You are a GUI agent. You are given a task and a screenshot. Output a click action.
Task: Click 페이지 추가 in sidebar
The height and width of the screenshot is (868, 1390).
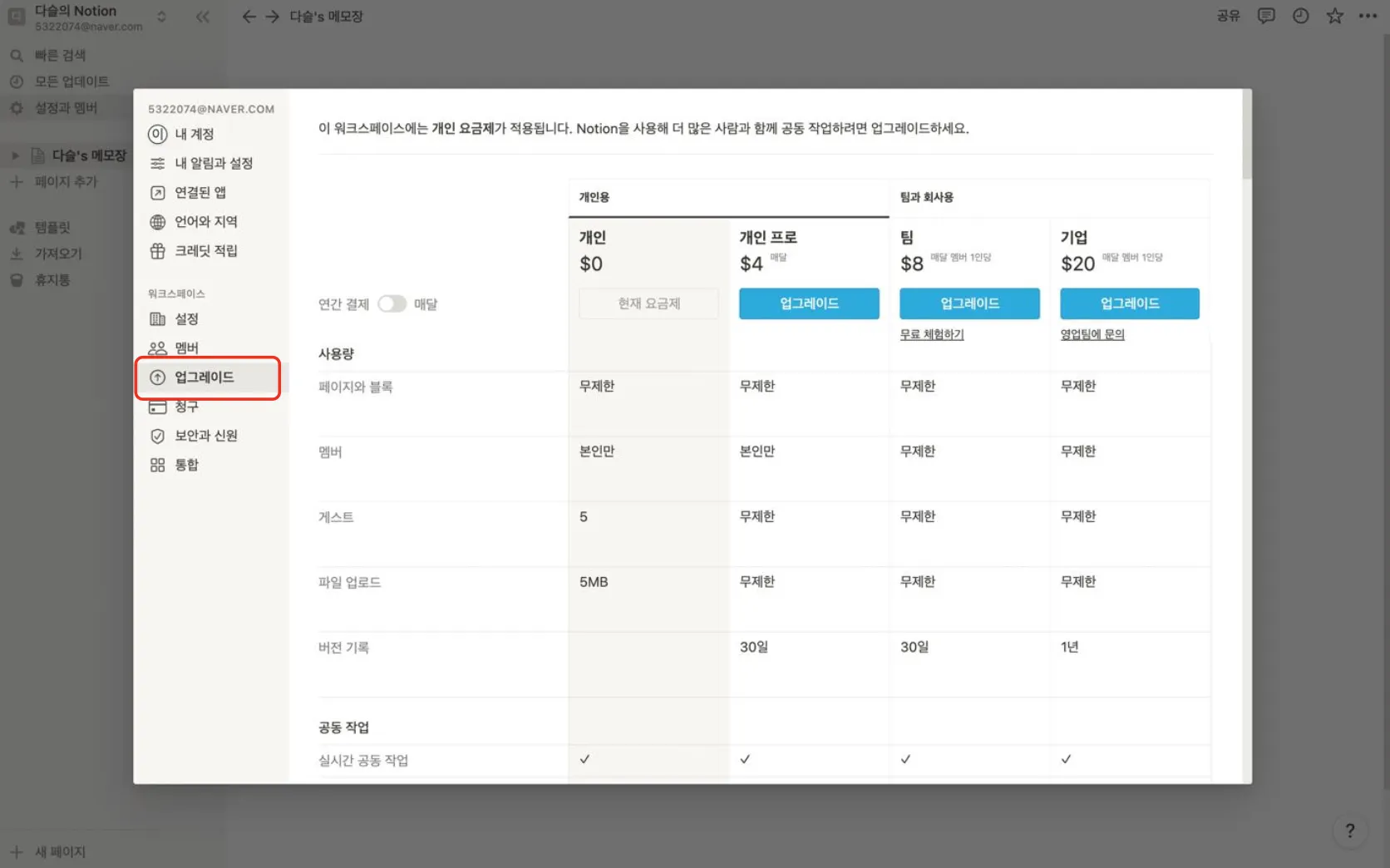point(66,182)
